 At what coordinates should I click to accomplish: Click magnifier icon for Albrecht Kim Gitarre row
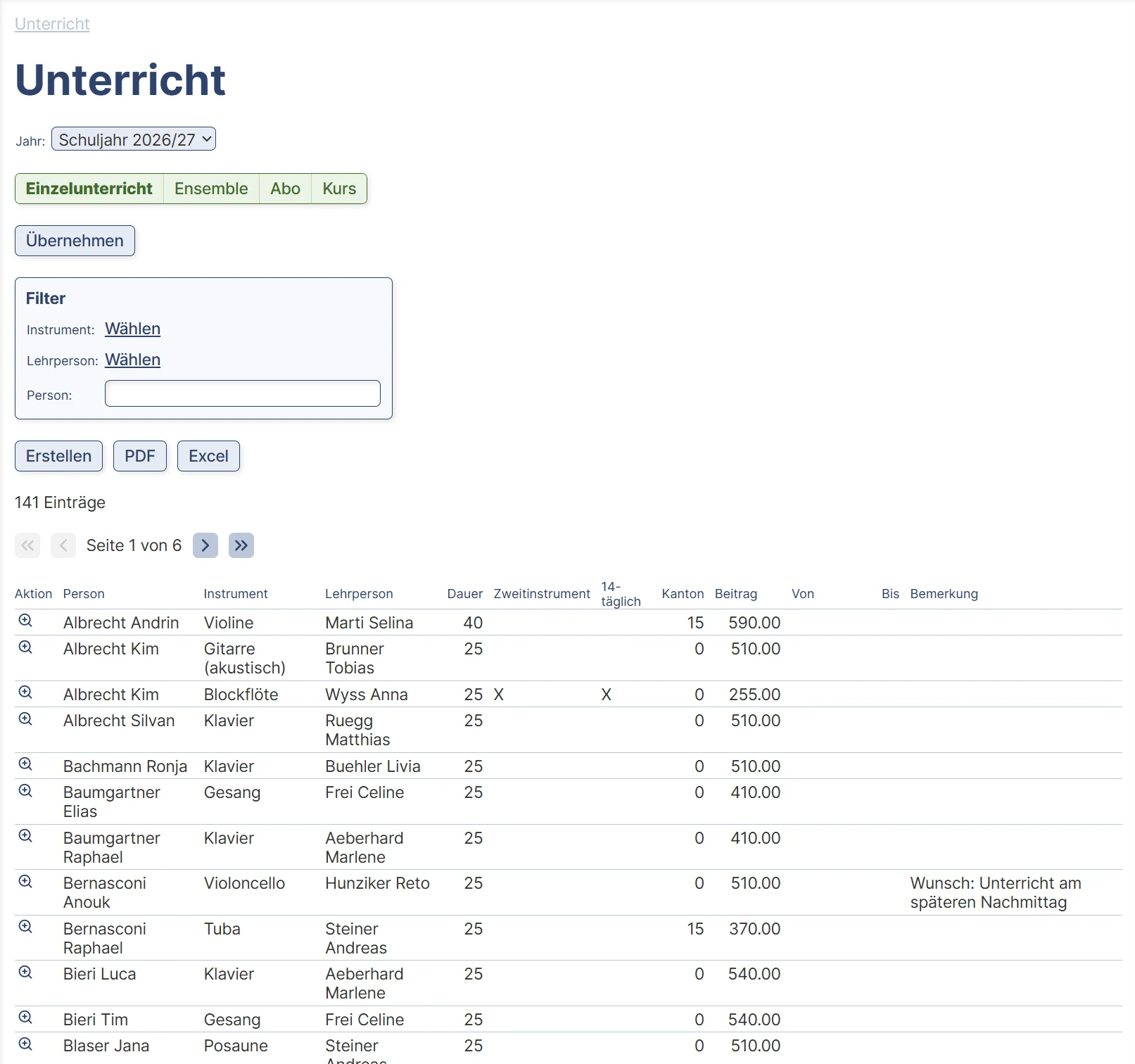click(x=25, y=647)
